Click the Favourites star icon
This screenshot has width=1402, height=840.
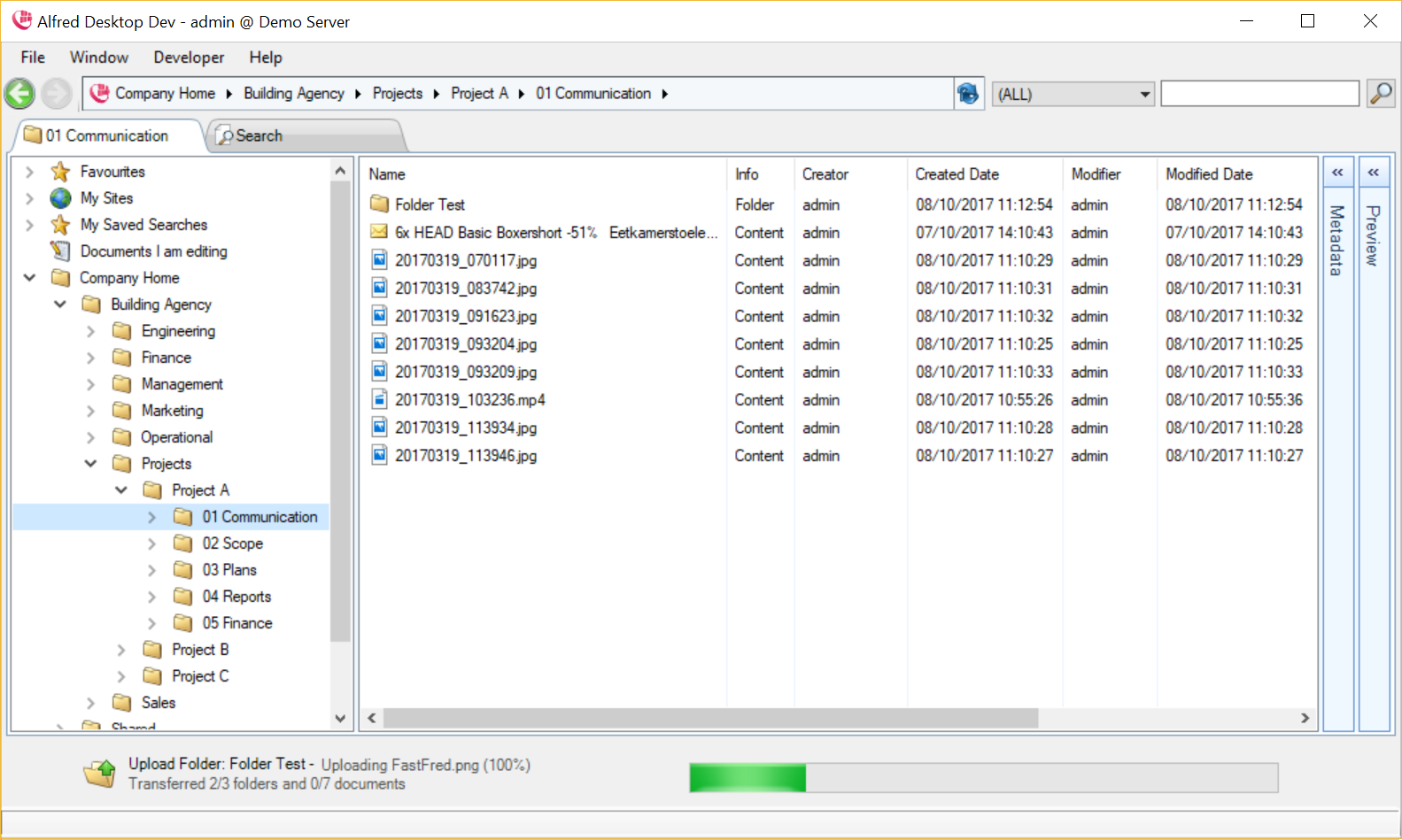[x=60, y=172]
